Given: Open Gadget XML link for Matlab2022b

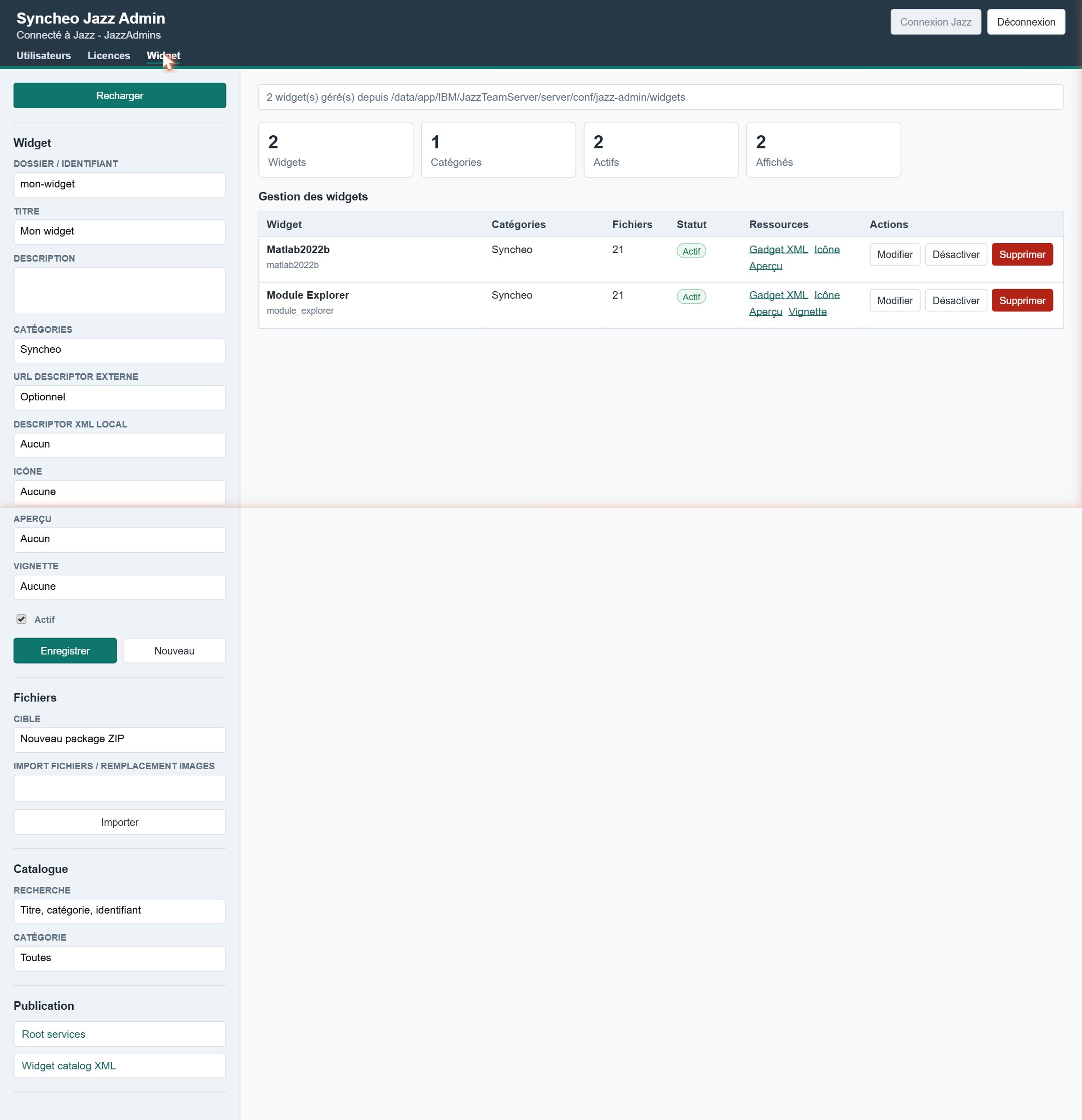Looking at the screenshot, I should coord(778,249).
